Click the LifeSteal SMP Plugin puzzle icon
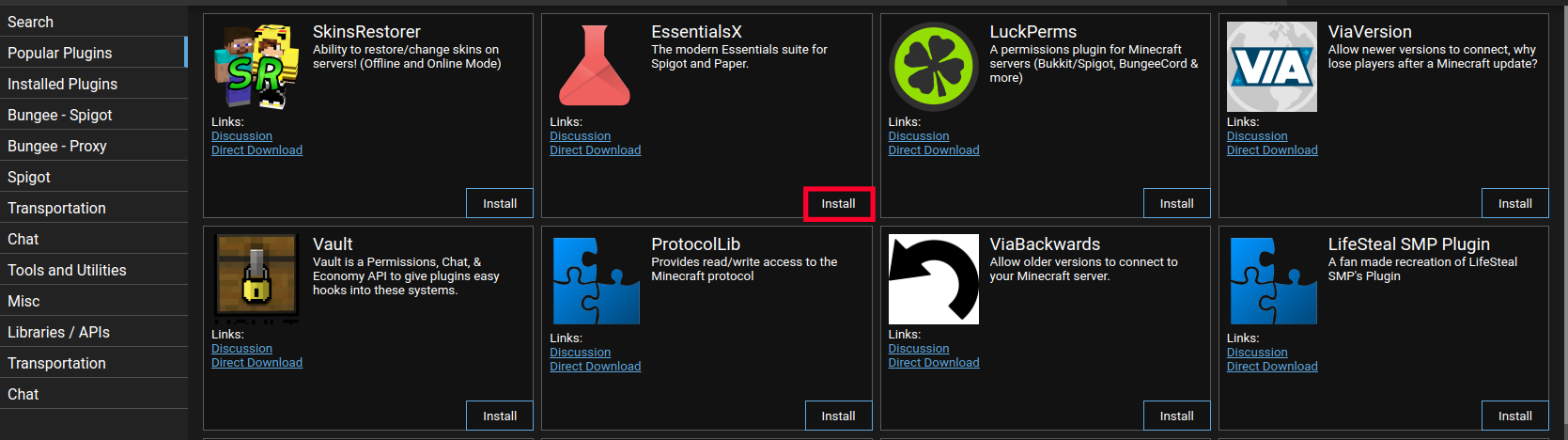The height and width of the screenshot is (440, 1568). coord(1272,281)
